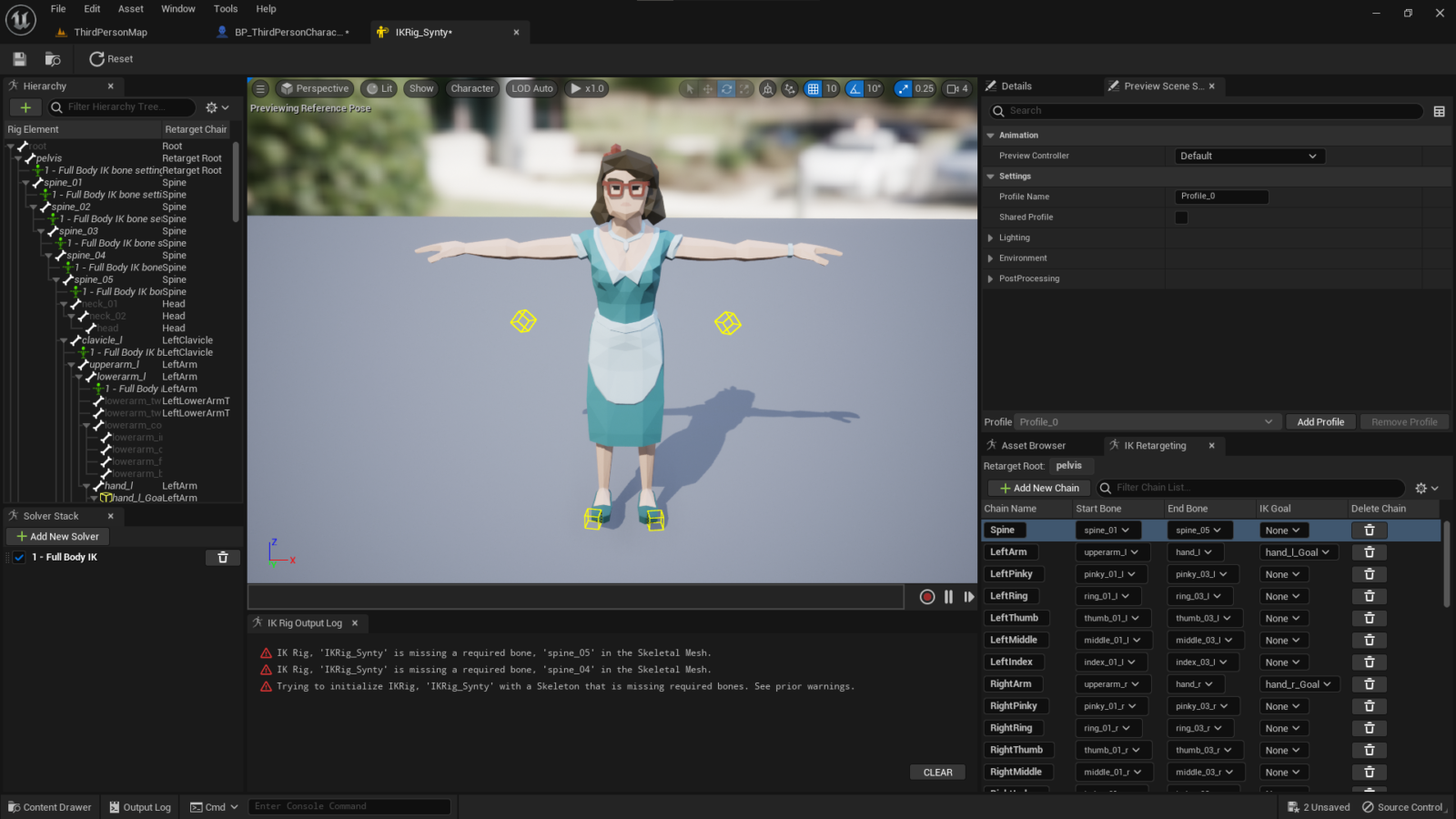Click the Enter Console Command field
The width and height of the screenshot is (1456, 819).
click(349, 805)
